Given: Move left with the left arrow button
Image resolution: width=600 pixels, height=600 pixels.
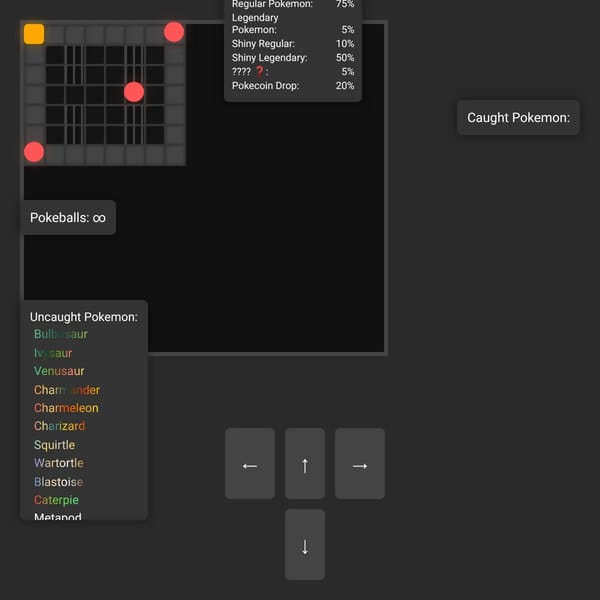Looking at the screenshot, I should 250,463.
